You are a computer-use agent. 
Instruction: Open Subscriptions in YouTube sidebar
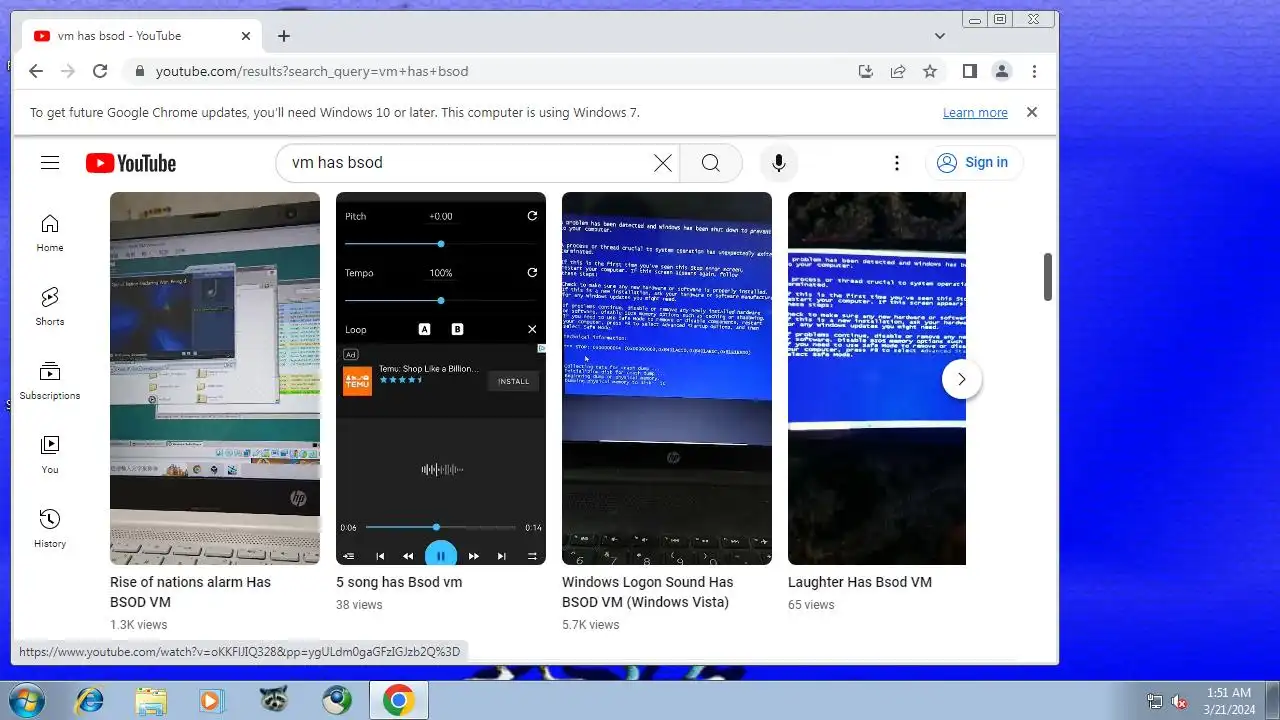pos(50,381)
